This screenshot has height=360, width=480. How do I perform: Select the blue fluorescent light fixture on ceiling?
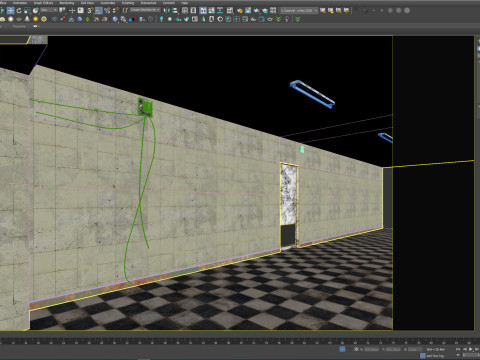tap(312, 94)
